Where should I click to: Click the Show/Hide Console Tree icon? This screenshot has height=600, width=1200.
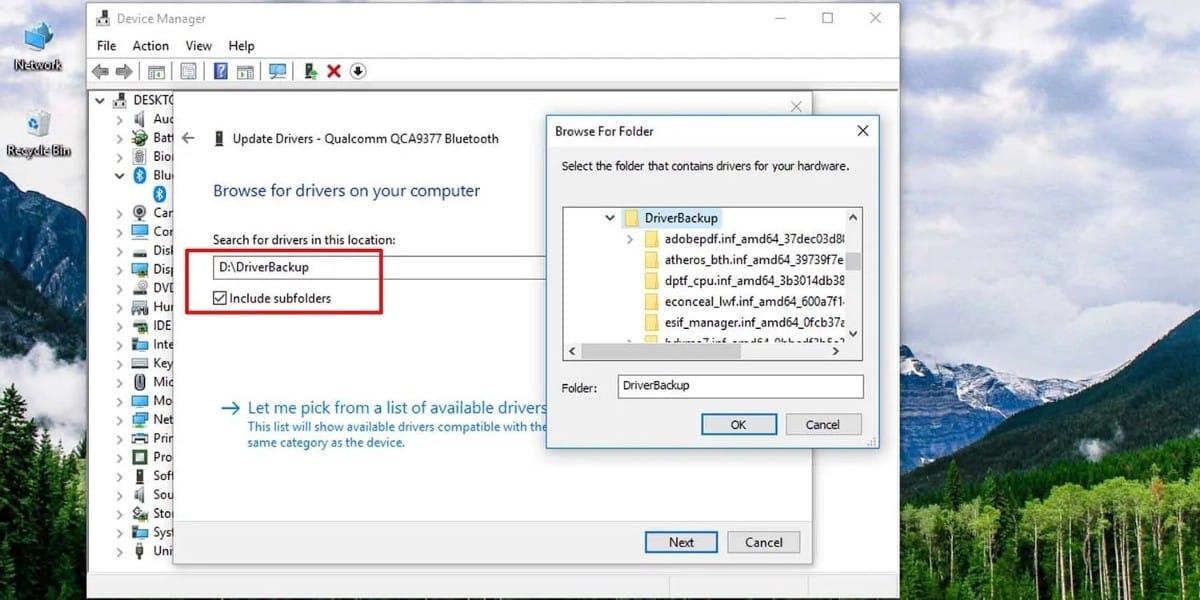click(156, 71)
